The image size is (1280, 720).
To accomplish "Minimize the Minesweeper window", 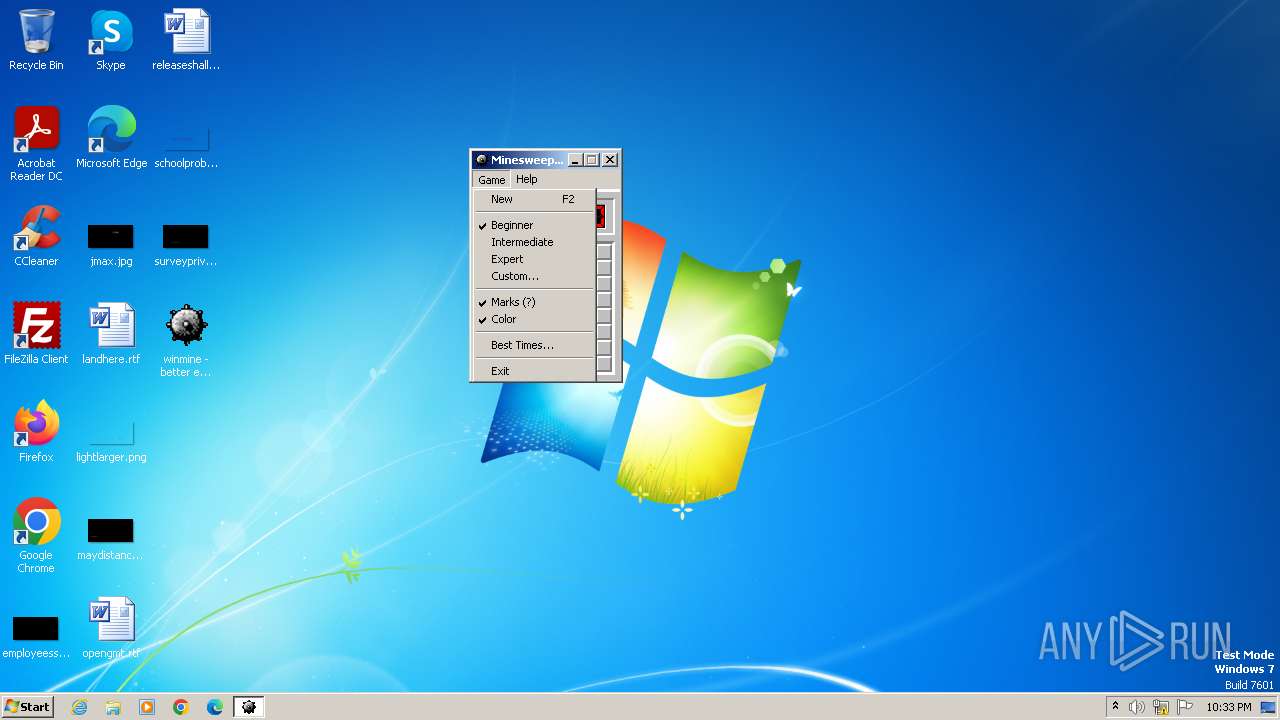I will [x=575, y=160].
